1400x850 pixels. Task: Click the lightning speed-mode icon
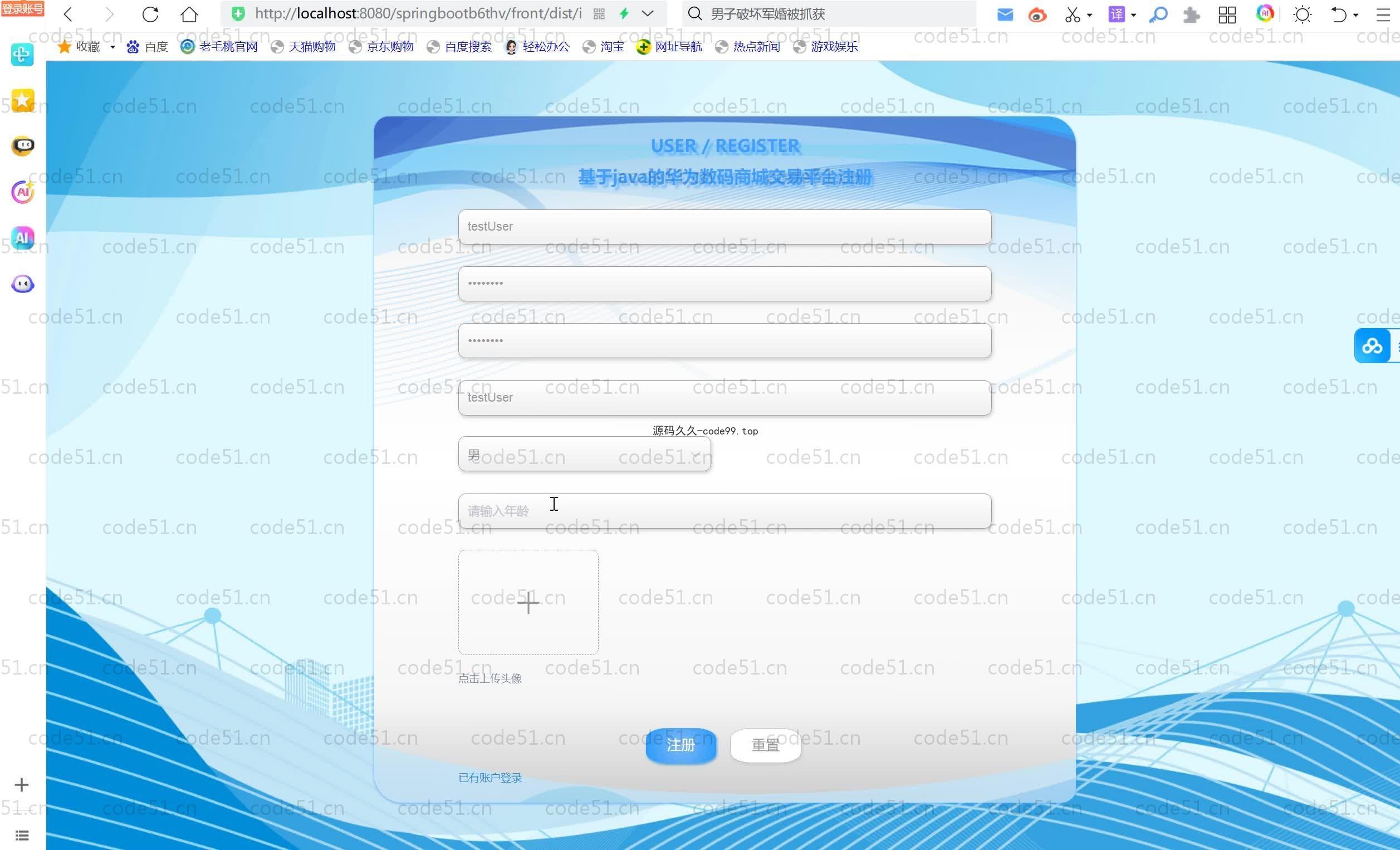[x=624, y=13]
